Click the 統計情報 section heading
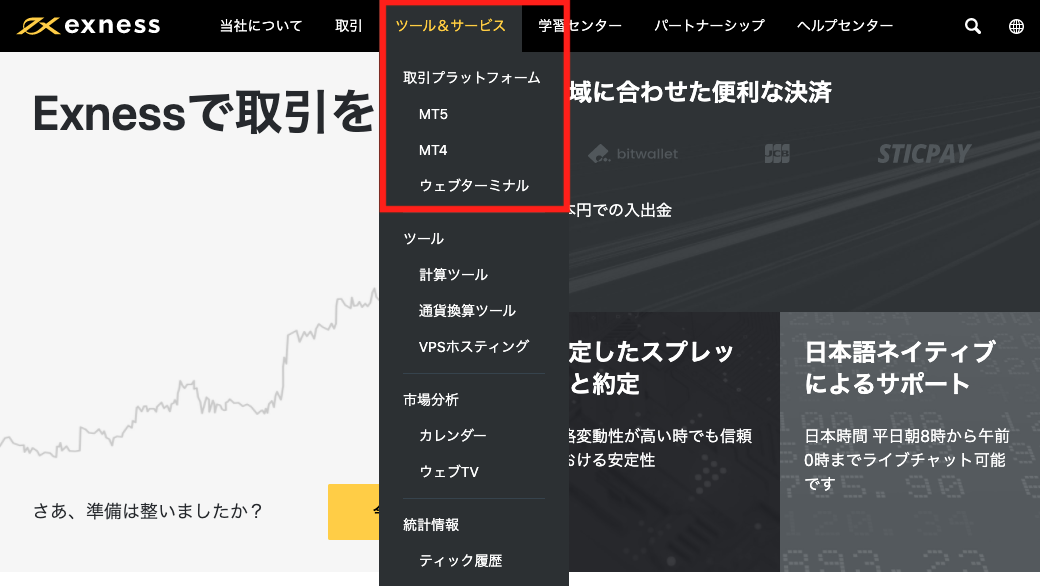1040x586 pixels. tap(430, 525)
